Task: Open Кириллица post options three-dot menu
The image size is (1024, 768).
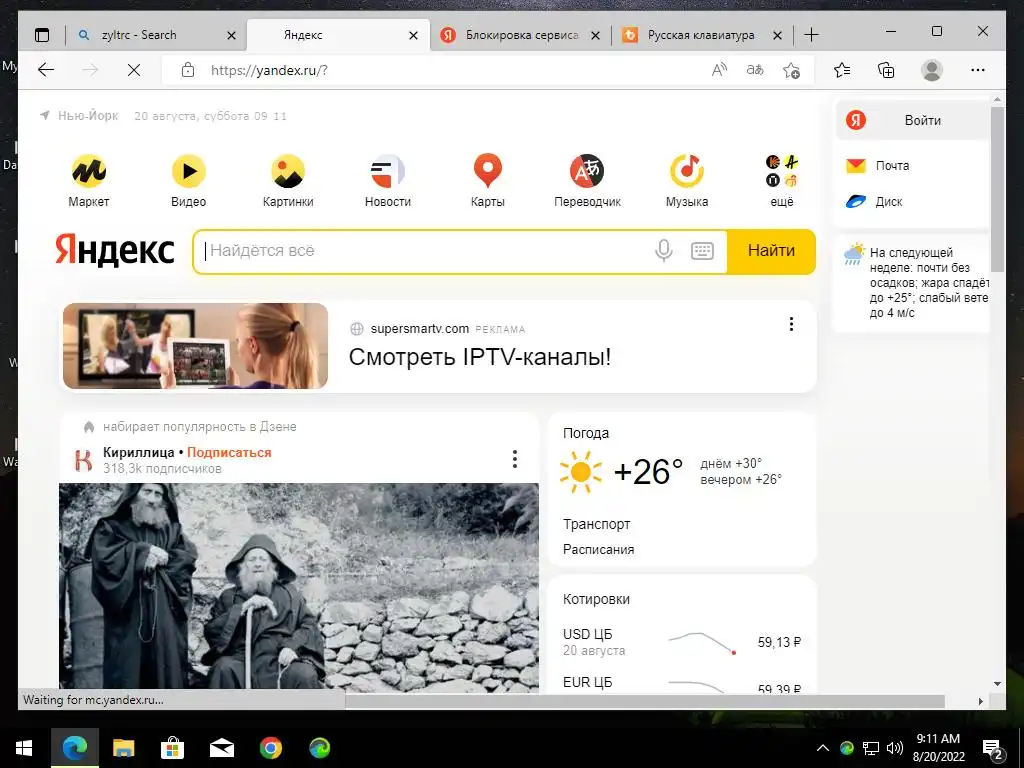Action: tap(515, 459)
